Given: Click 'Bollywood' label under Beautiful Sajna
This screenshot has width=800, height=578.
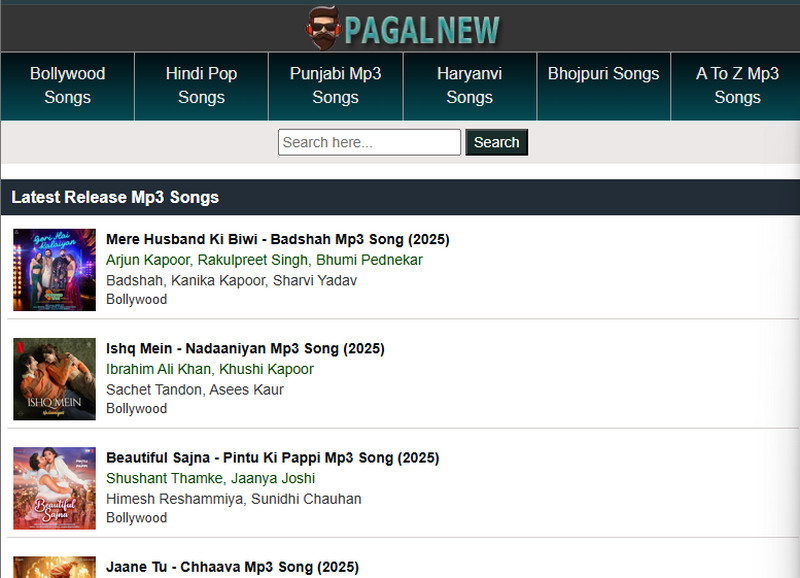Looking at the screenshot, I should pos(136,518).
